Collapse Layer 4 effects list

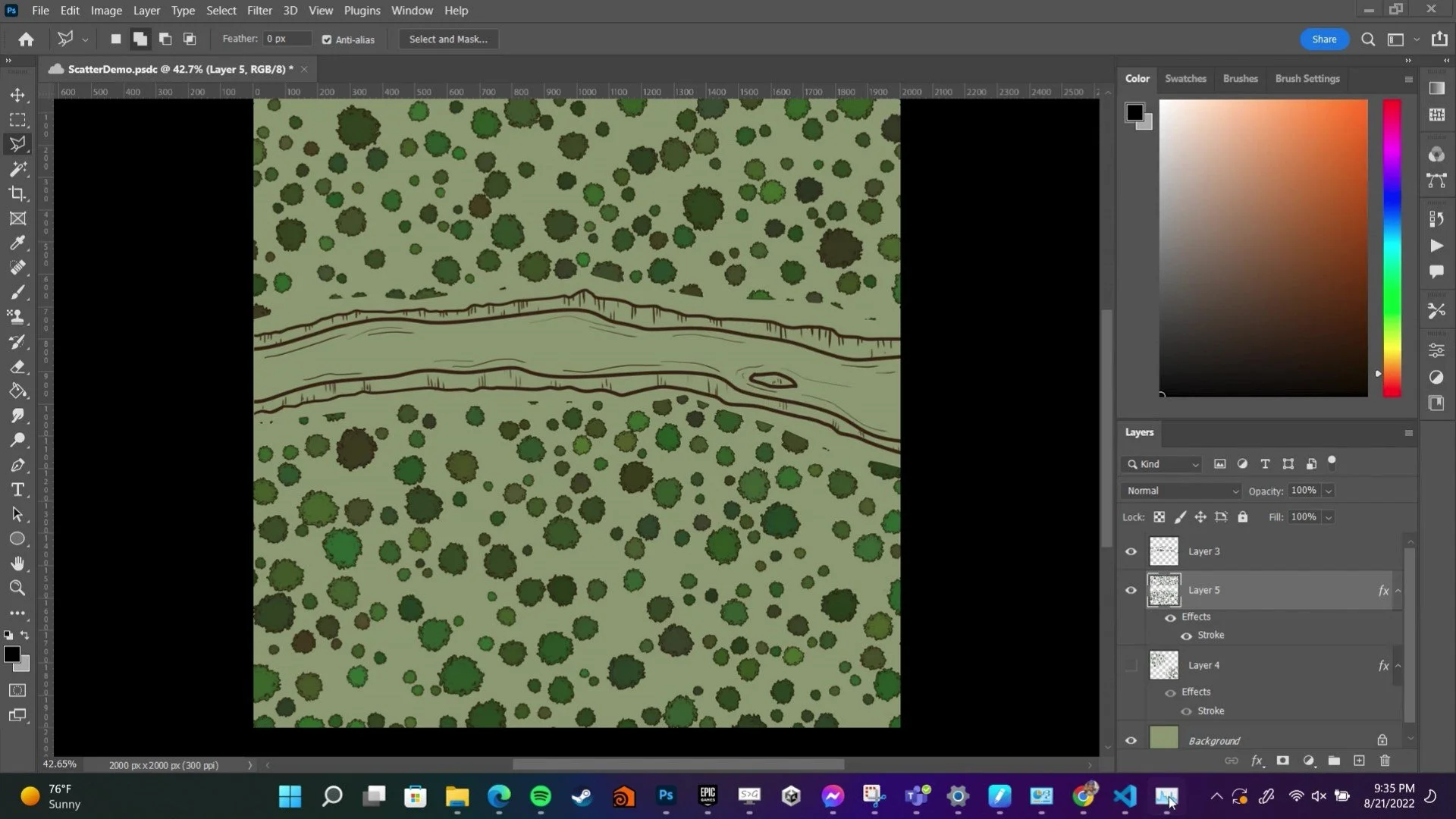point(1398,666)
